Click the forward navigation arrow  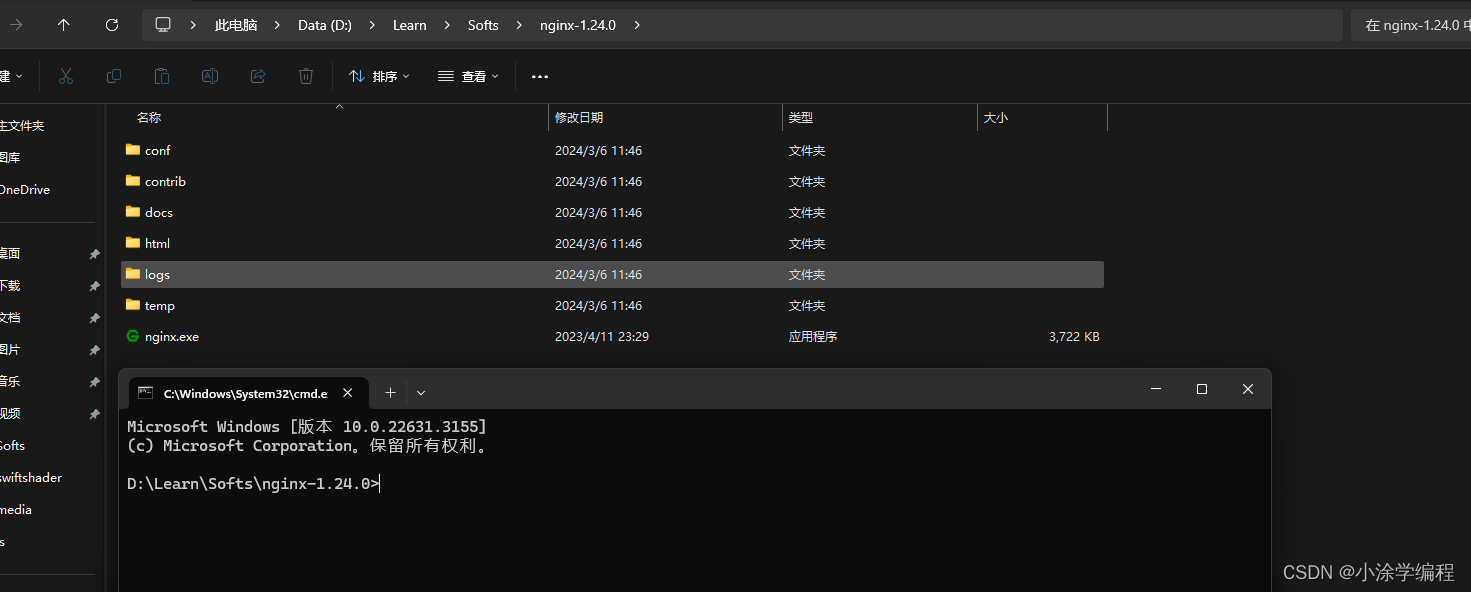pos(16,25)
